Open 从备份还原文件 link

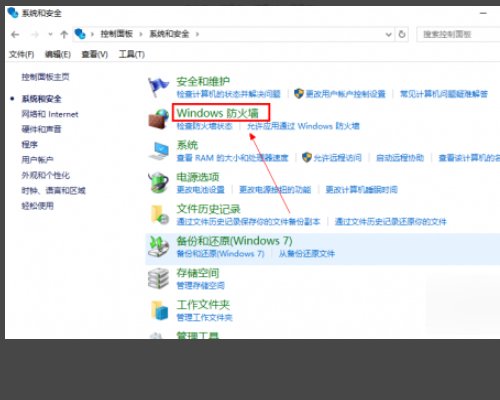[307, 254]
